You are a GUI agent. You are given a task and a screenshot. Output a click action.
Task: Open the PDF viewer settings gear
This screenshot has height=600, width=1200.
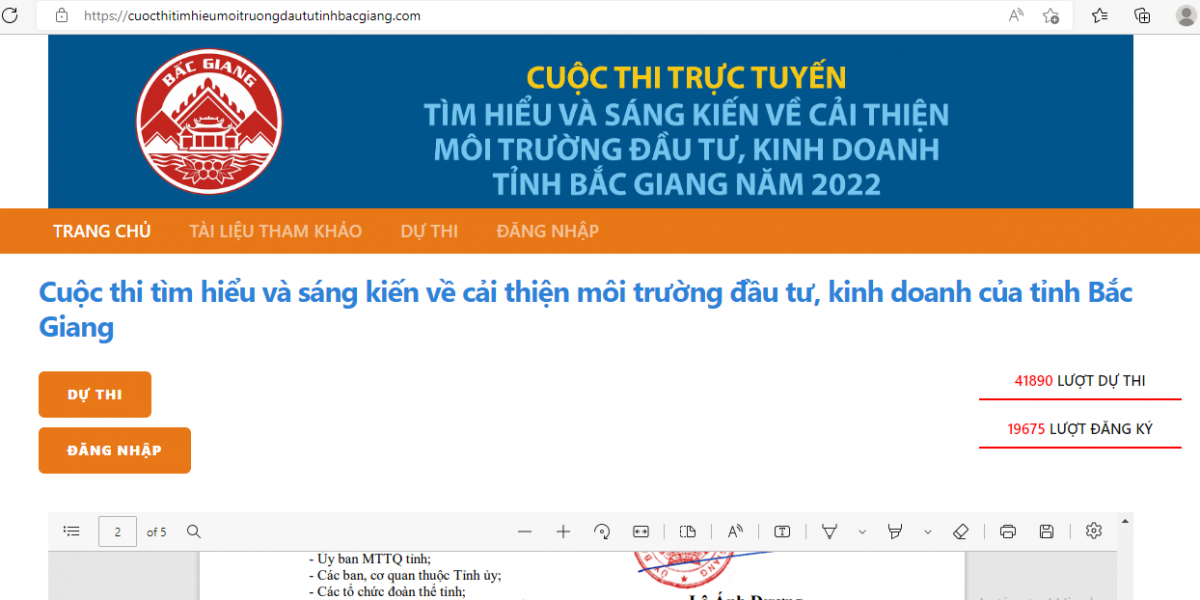1094,531
